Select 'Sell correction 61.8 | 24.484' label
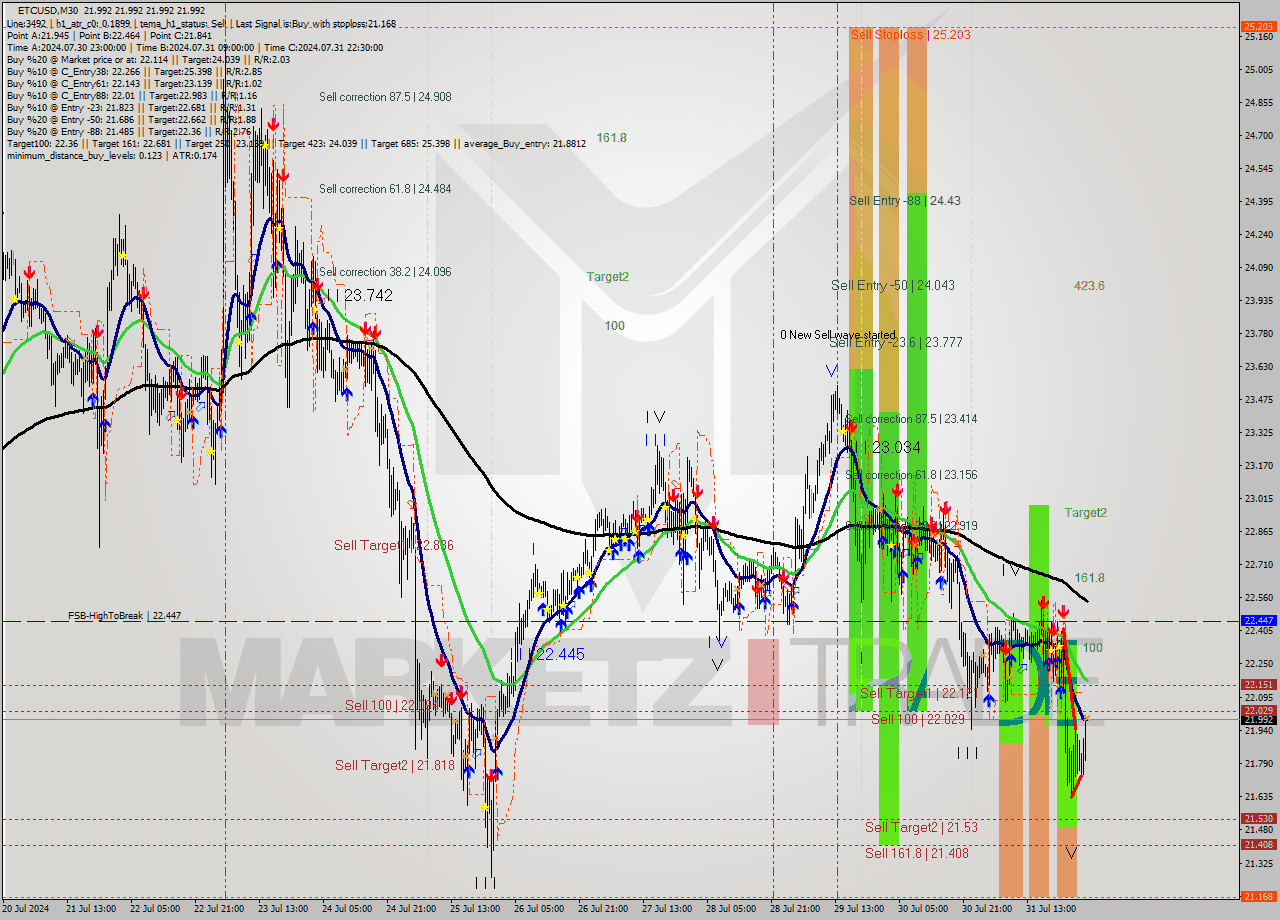1280x920 pixels. (385, 189)
